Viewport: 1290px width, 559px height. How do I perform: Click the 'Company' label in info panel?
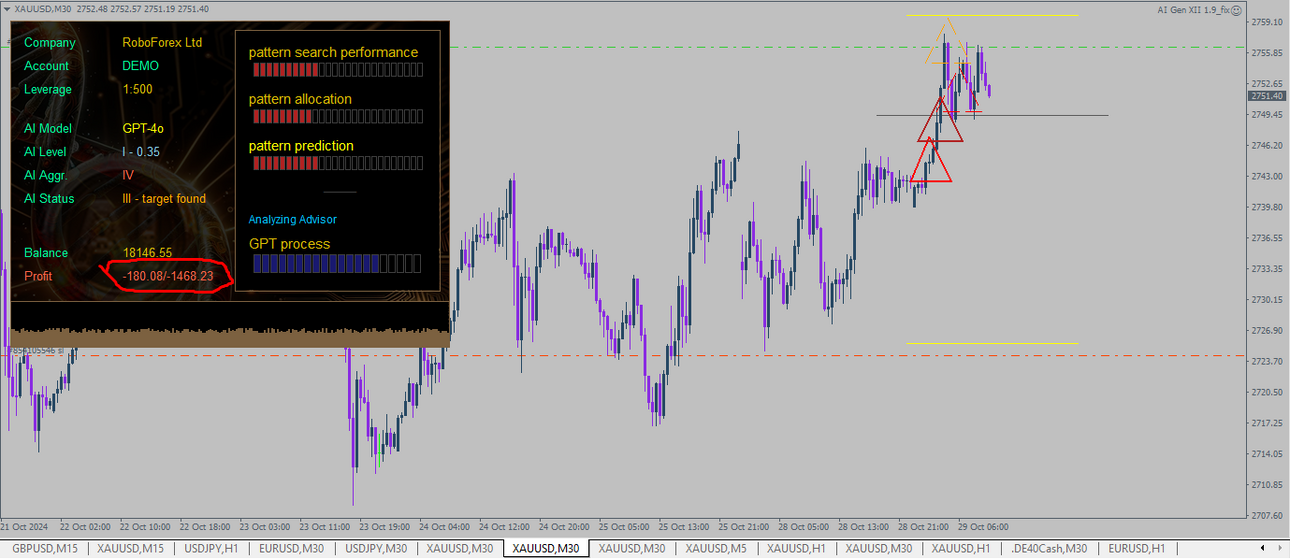(50, 43)
